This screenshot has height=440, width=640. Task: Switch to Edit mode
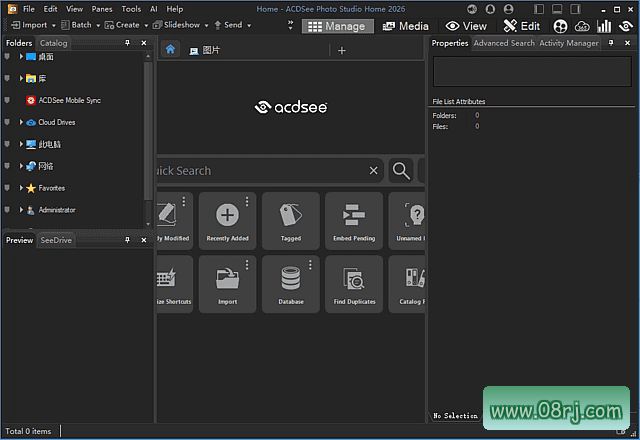pyautogui.click(x=522, y=26)
